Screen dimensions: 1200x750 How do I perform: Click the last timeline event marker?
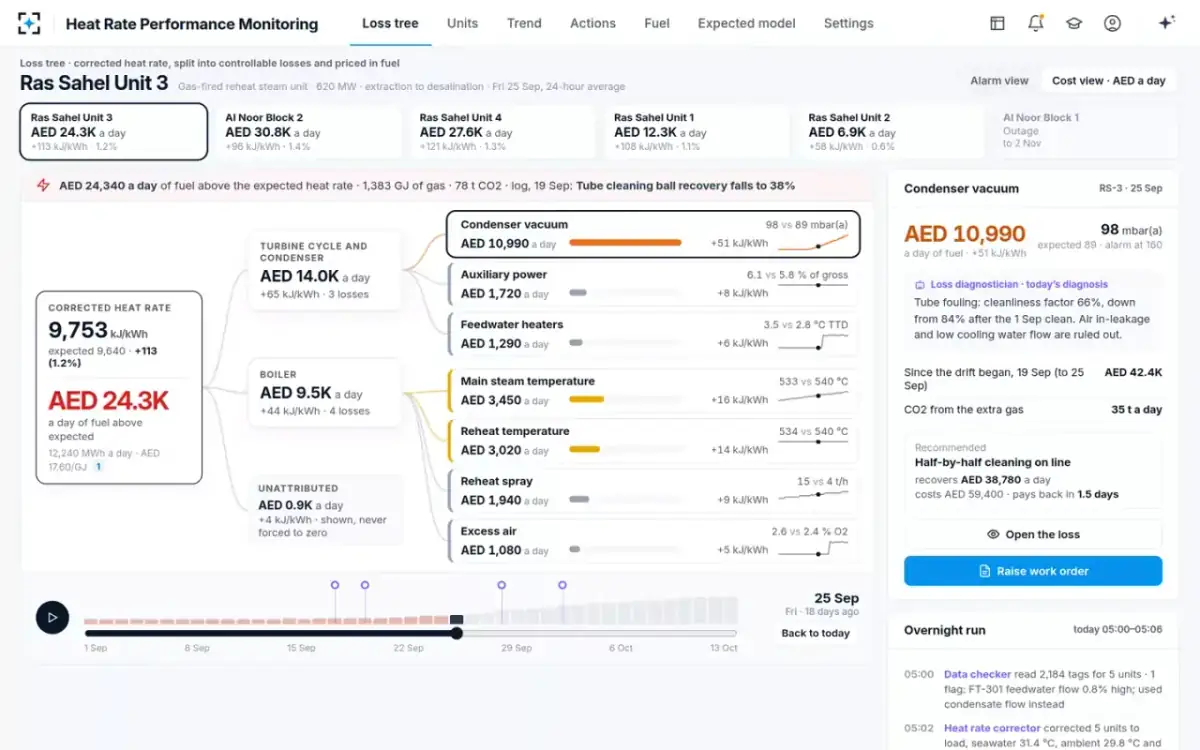562,585
